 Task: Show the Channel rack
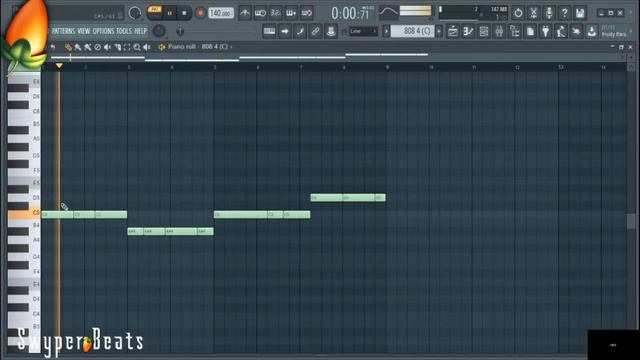484,31
